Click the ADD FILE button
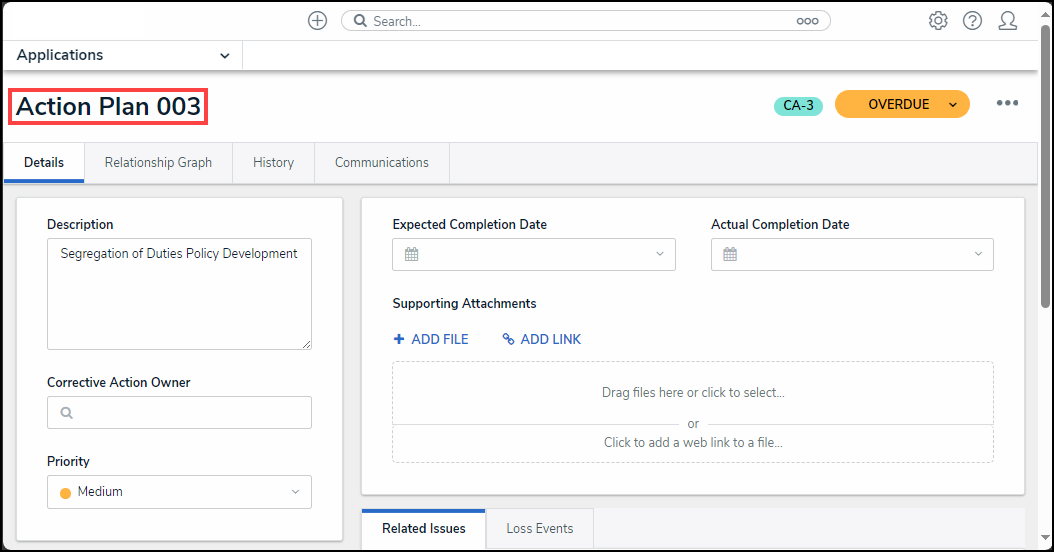 pos(431,339)
